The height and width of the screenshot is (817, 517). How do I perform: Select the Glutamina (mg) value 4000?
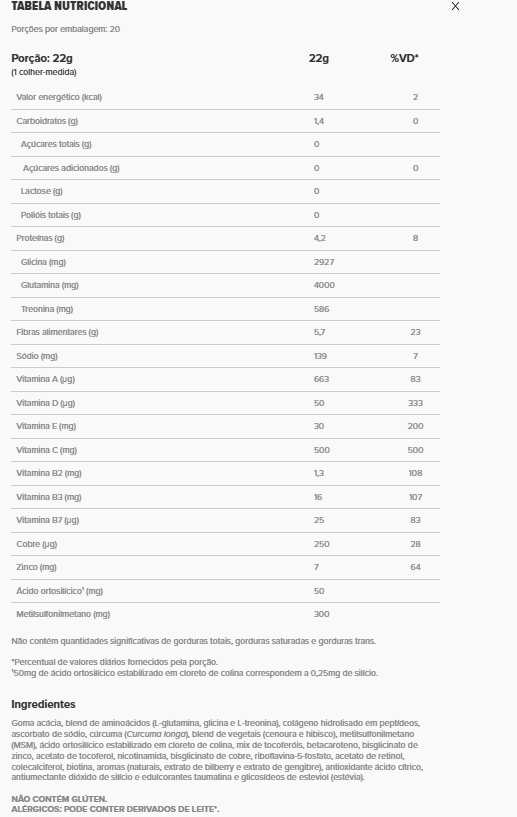point(324,285)
